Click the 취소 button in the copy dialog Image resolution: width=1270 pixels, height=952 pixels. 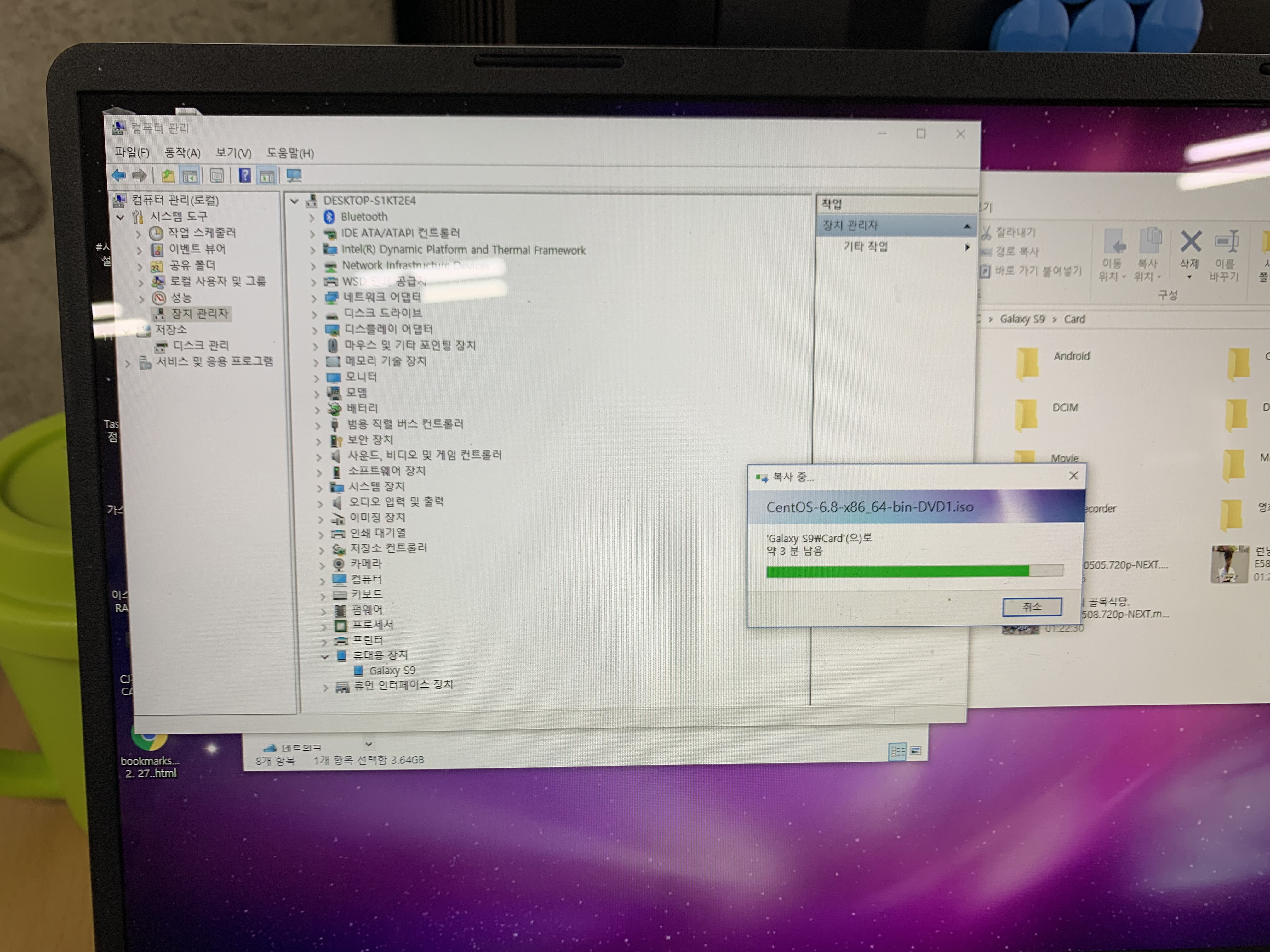tap(1031, 607)
